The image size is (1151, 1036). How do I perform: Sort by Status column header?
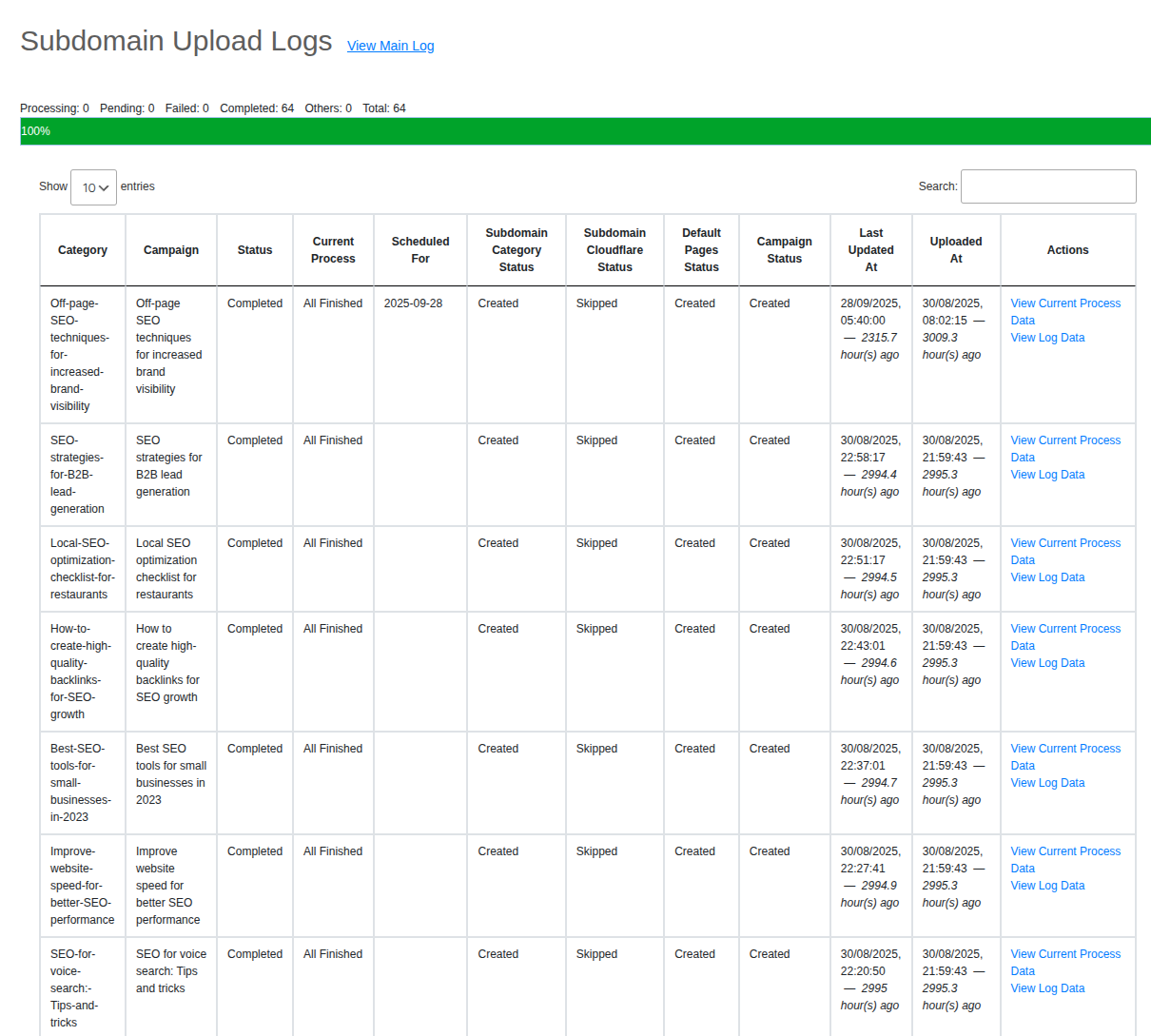tap(255, 250)
